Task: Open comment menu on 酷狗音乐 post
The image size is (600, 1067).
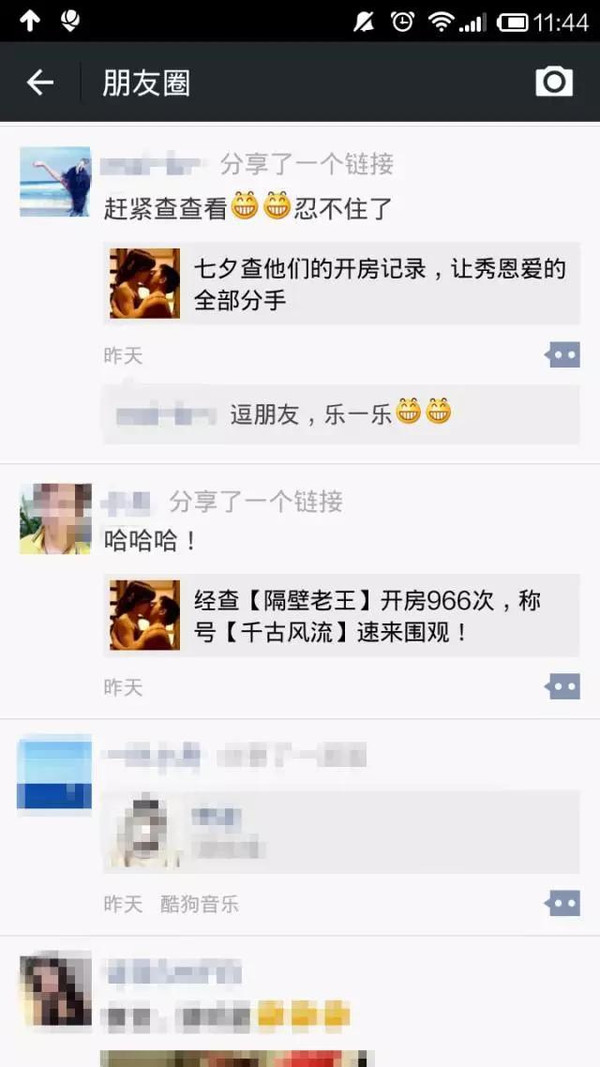Action: (563, 904)
